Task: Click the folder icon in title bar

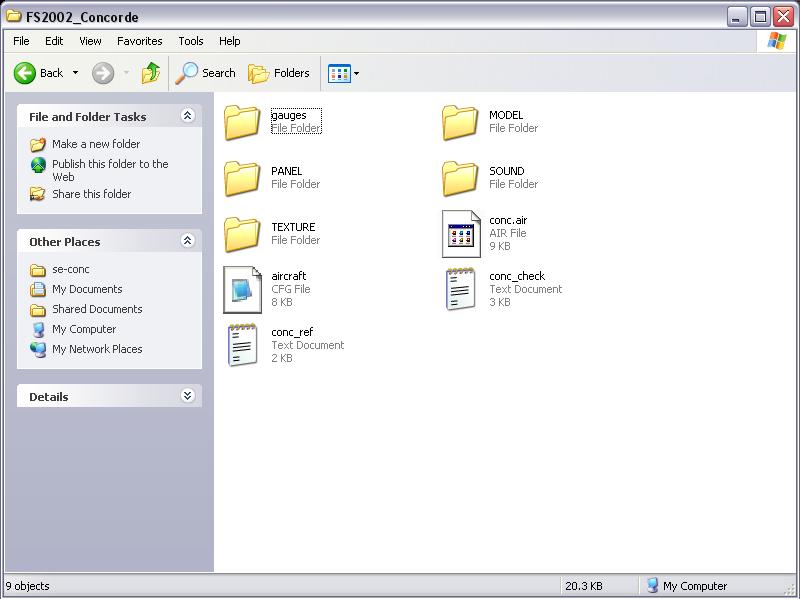Action: click(x=14, y=16)
